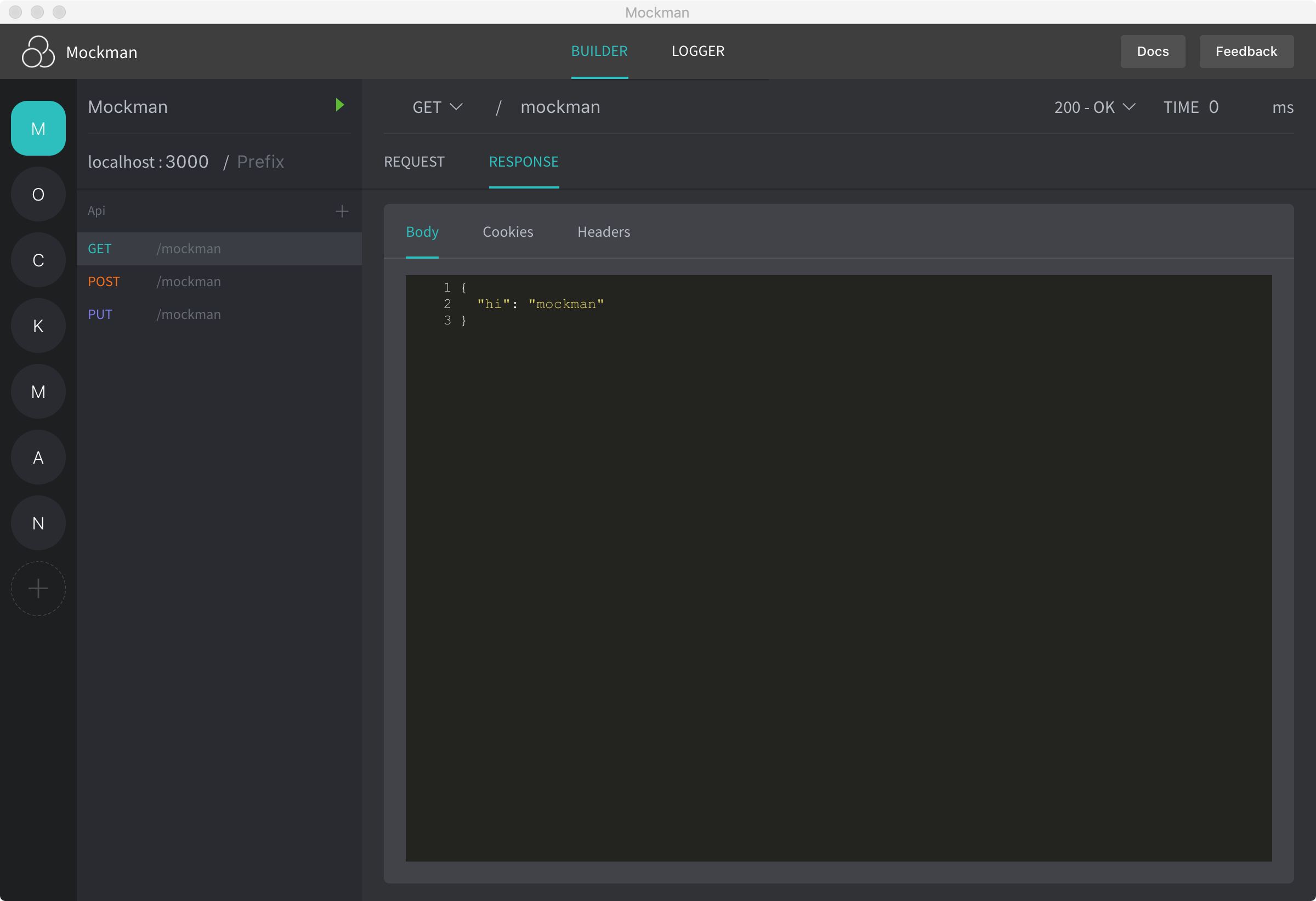Open the K project in the sidebar
The height and width of the screenshot is (901, 1316).
(38, 326)
